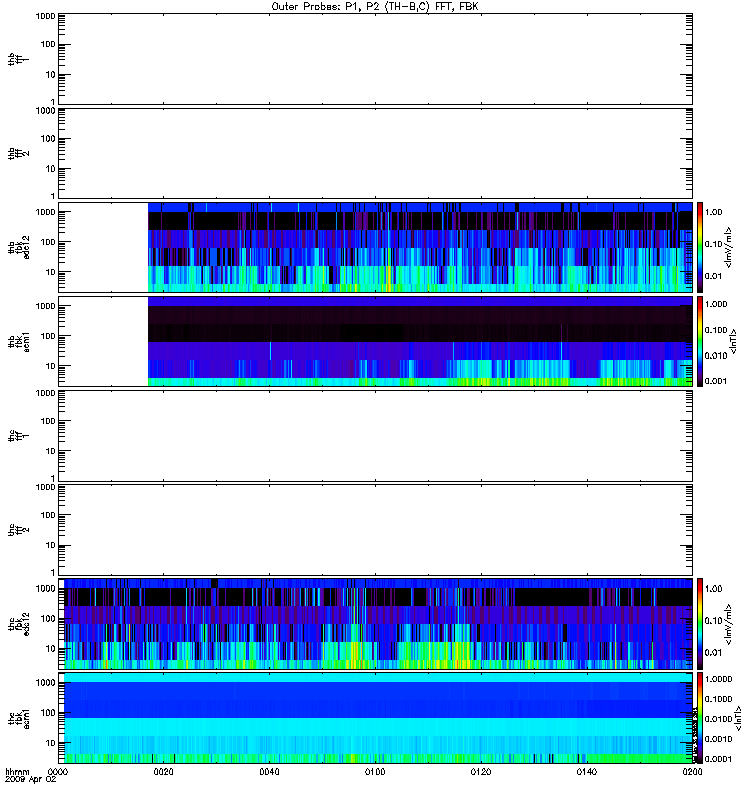
Task: Click '0.100' on the thb scm1 color scale
Action: (716, 330)
